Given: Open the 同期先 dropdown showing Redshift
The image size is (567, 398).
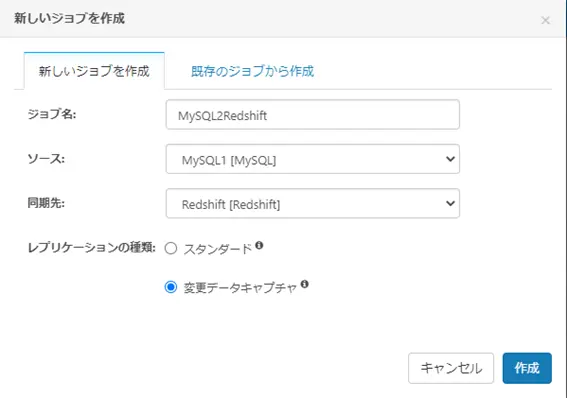Looking at the screenshot, I should click(x=313, y=203).
